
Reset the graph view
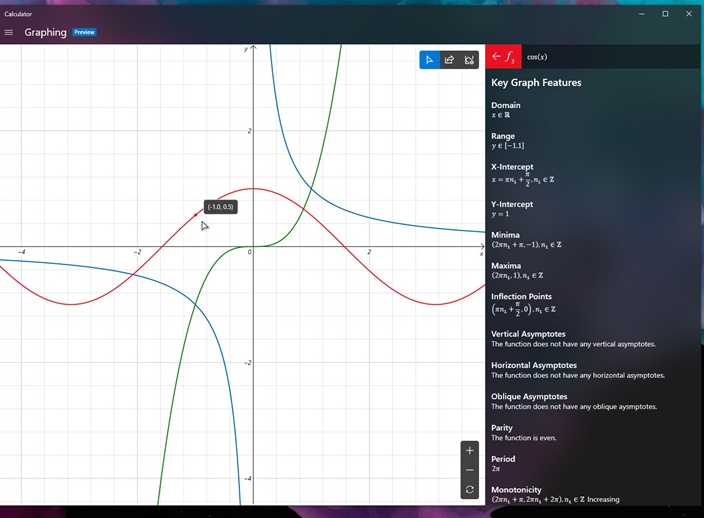470,490
